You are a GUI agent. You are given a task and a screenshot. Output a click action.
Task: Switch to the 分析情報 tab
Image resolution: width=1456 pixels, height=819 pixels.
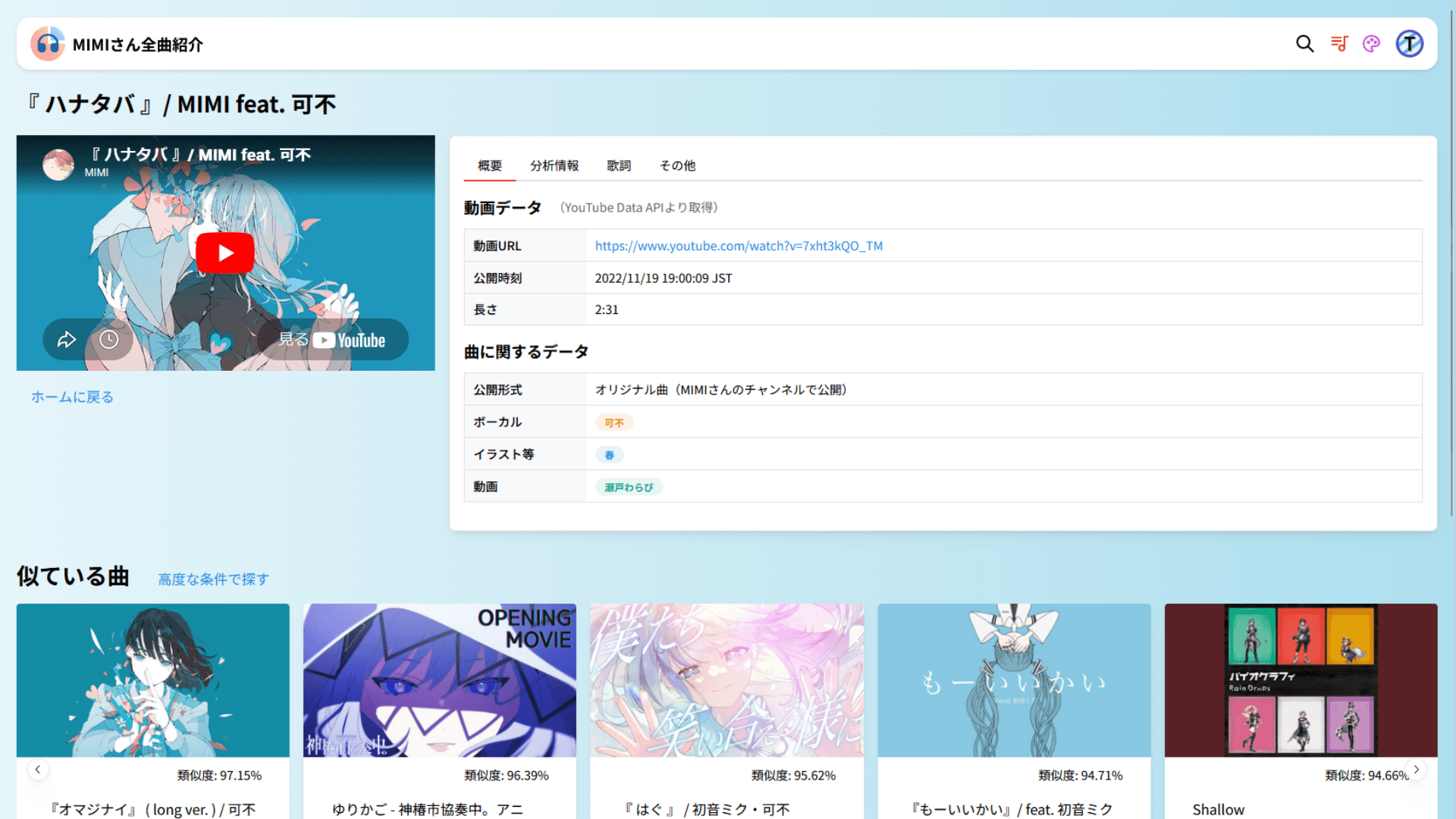(x=554, y=165)
